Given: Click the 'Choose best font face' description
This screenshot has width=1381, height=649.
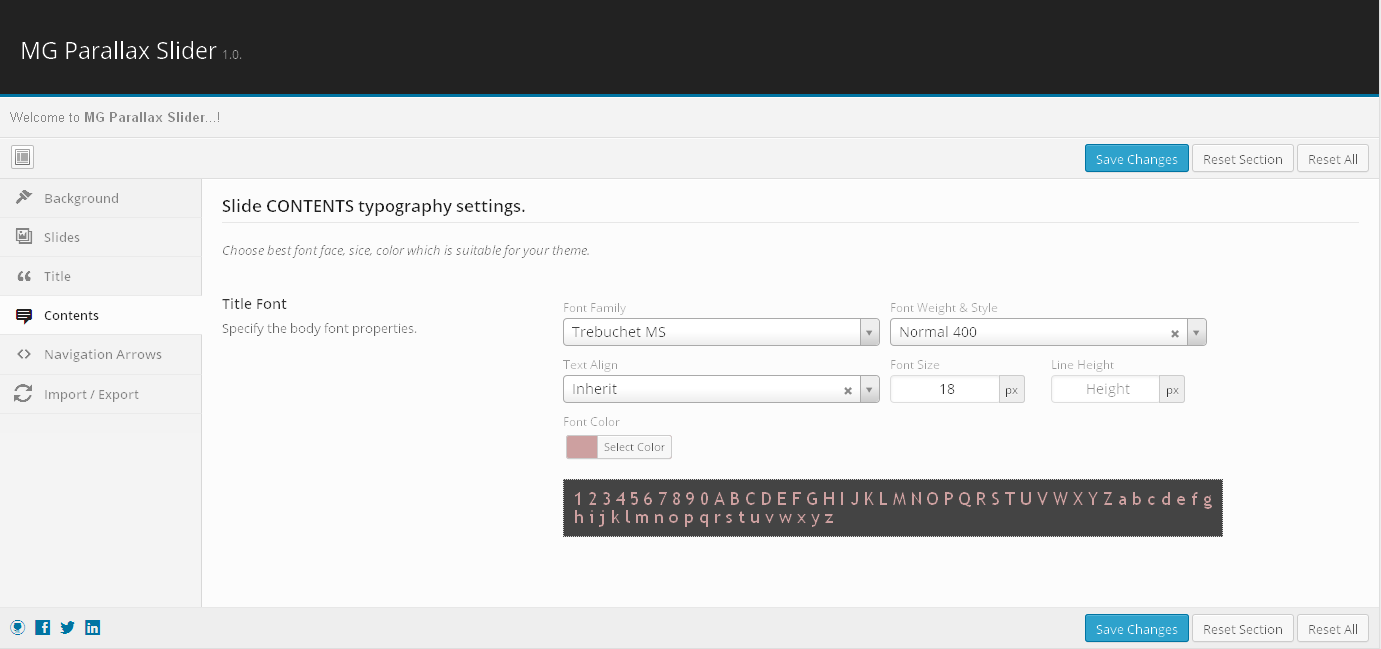Looking at the screenshot, I should pyautogui.click(x=406, y=250).
